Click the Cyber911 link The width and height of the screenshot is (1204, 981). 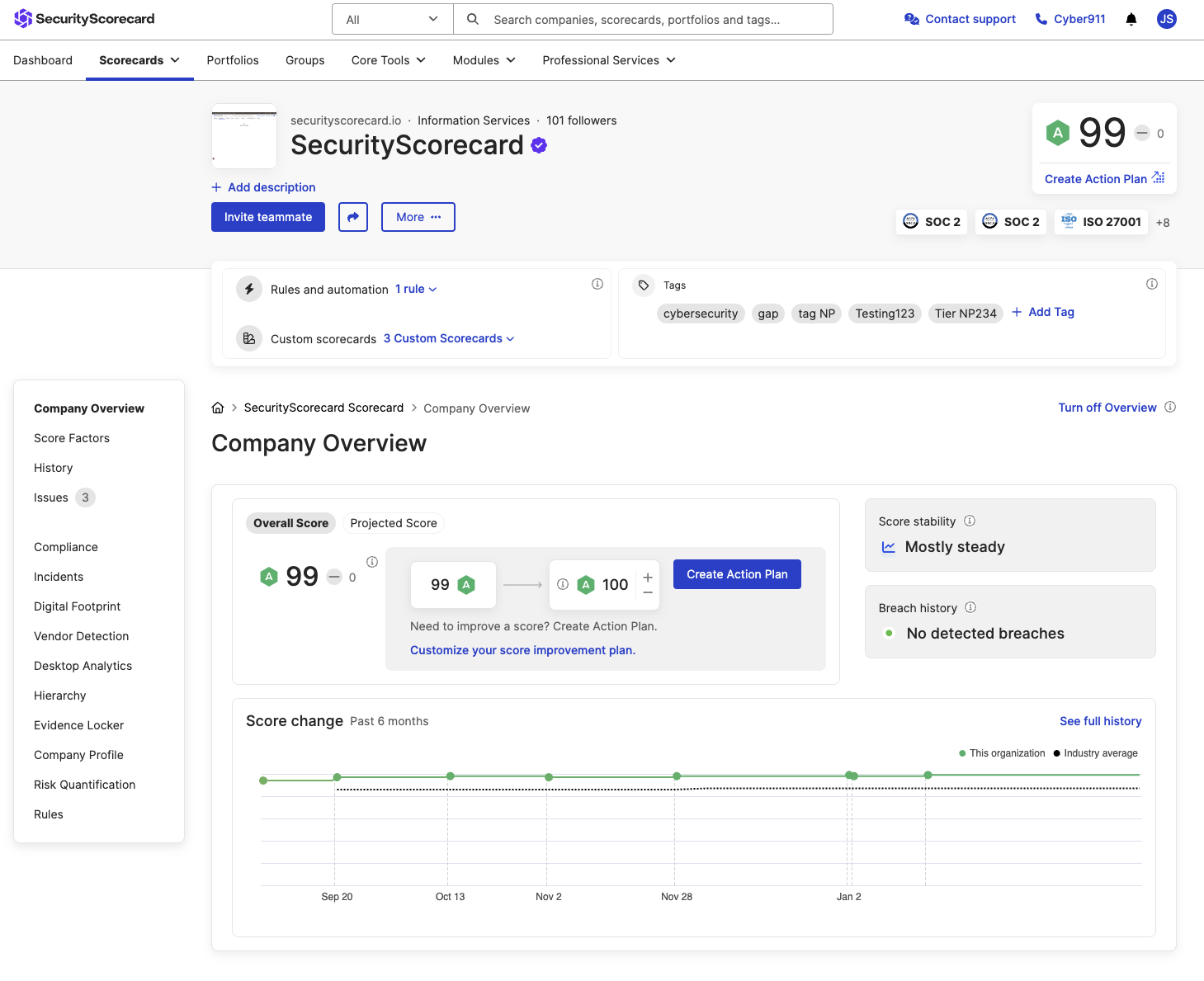[x=1070, y=19]
